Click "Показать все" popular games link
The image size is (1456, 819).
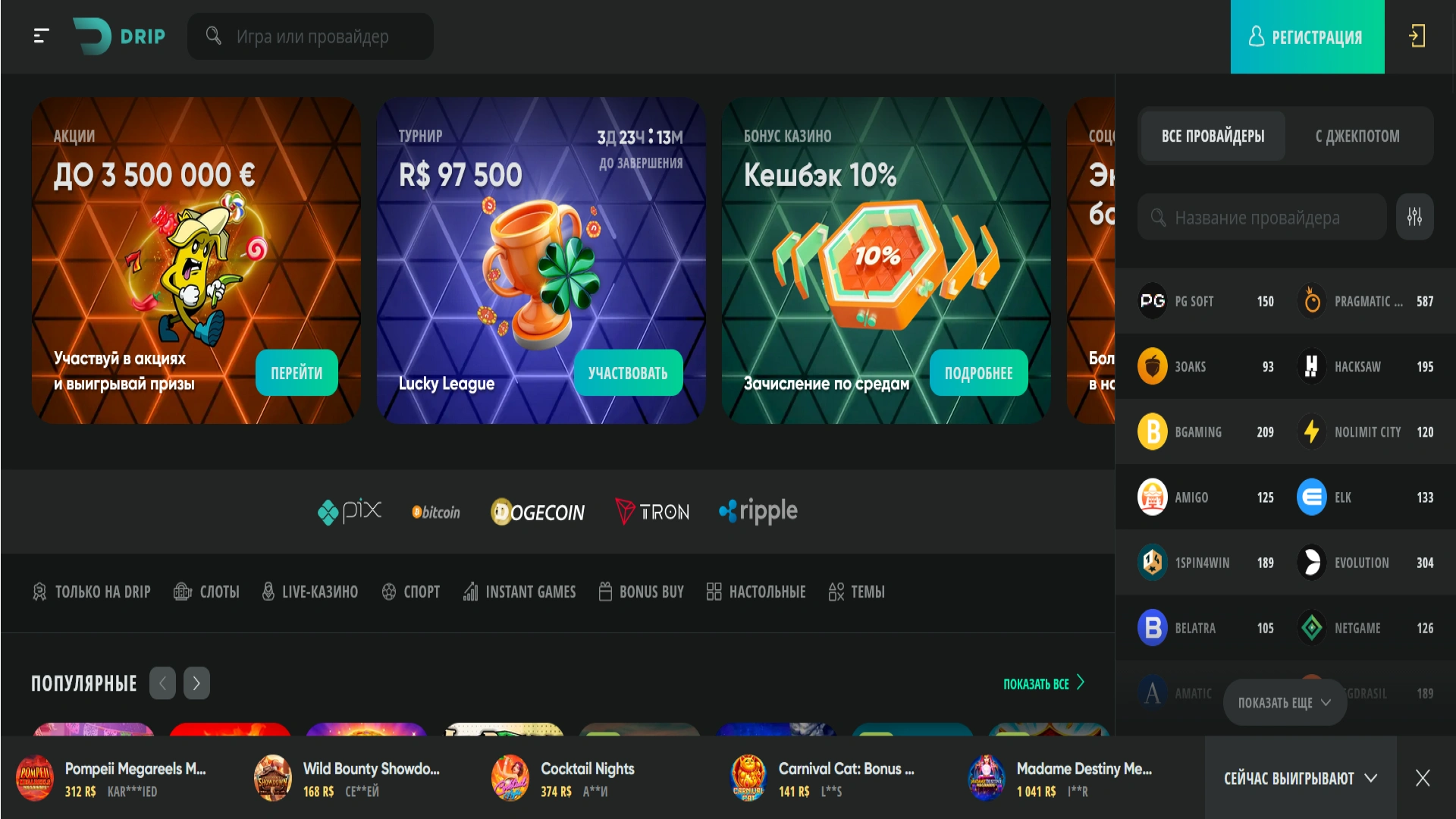pos(1043,683)
